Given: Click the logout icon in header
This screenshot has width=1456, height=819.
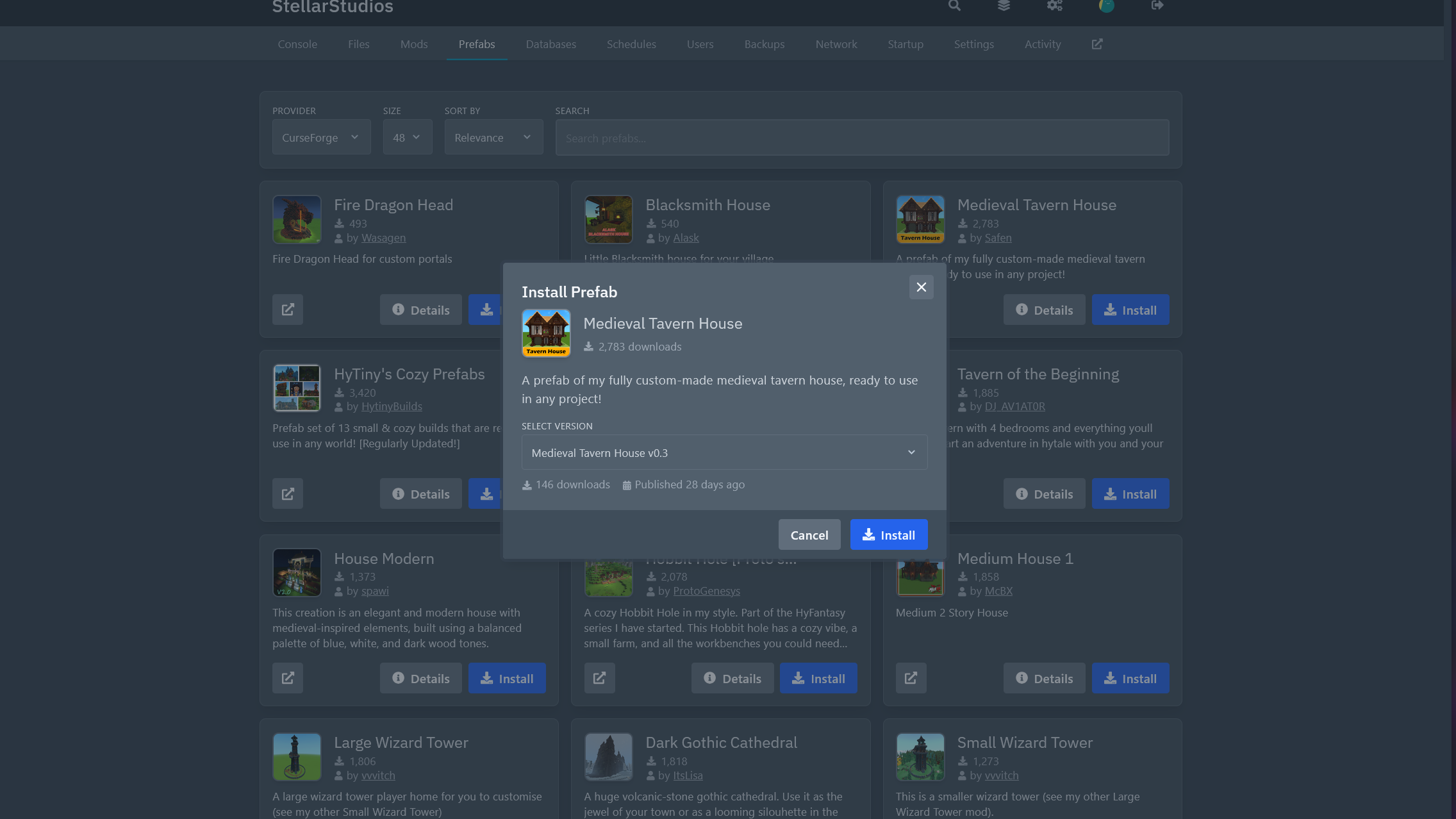Looking at the screenshot, I should pos(1157,6).
